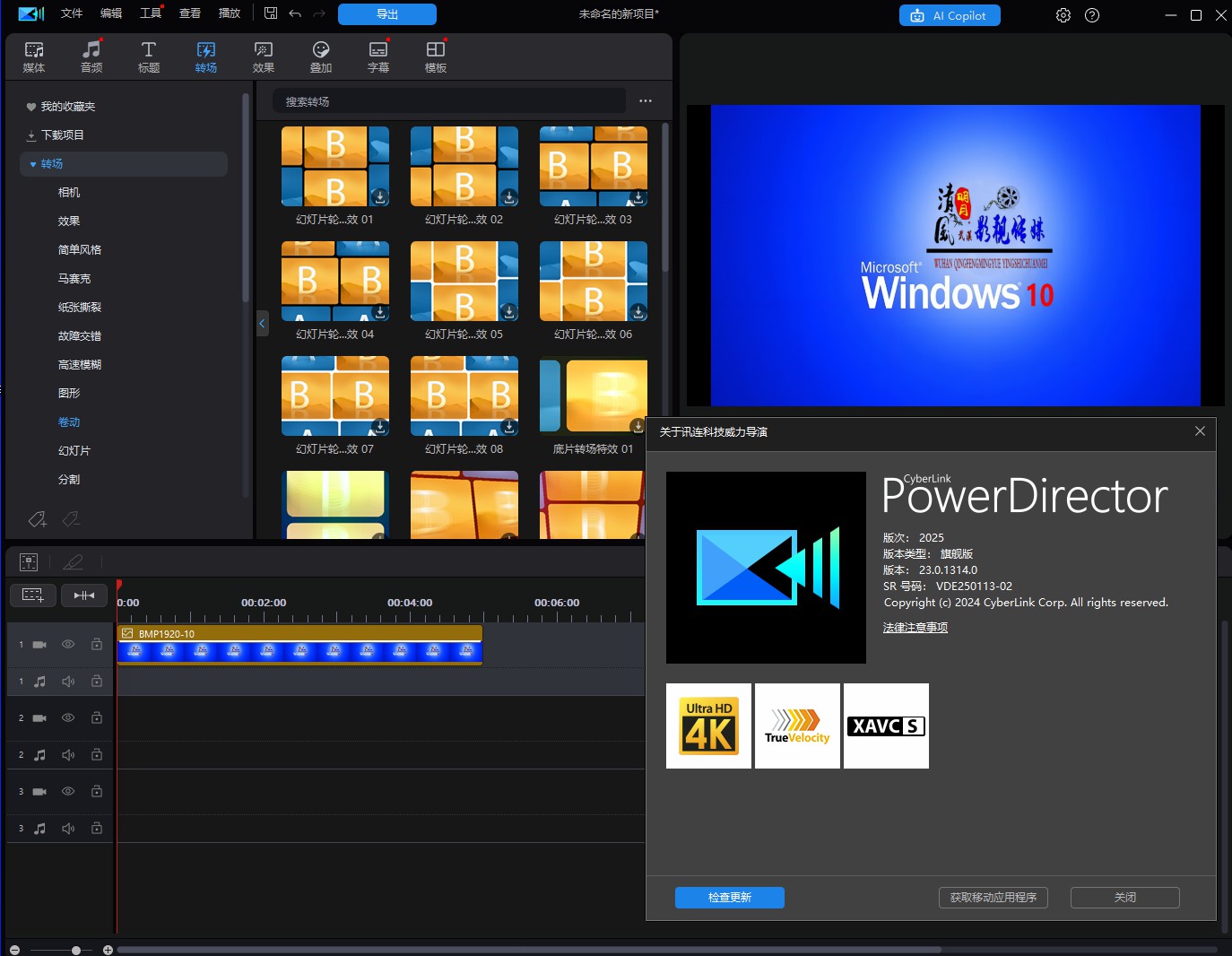Collapse the 转场 category tree
Viewport: 1232px width, 956px height.
(x=33, y=164)
